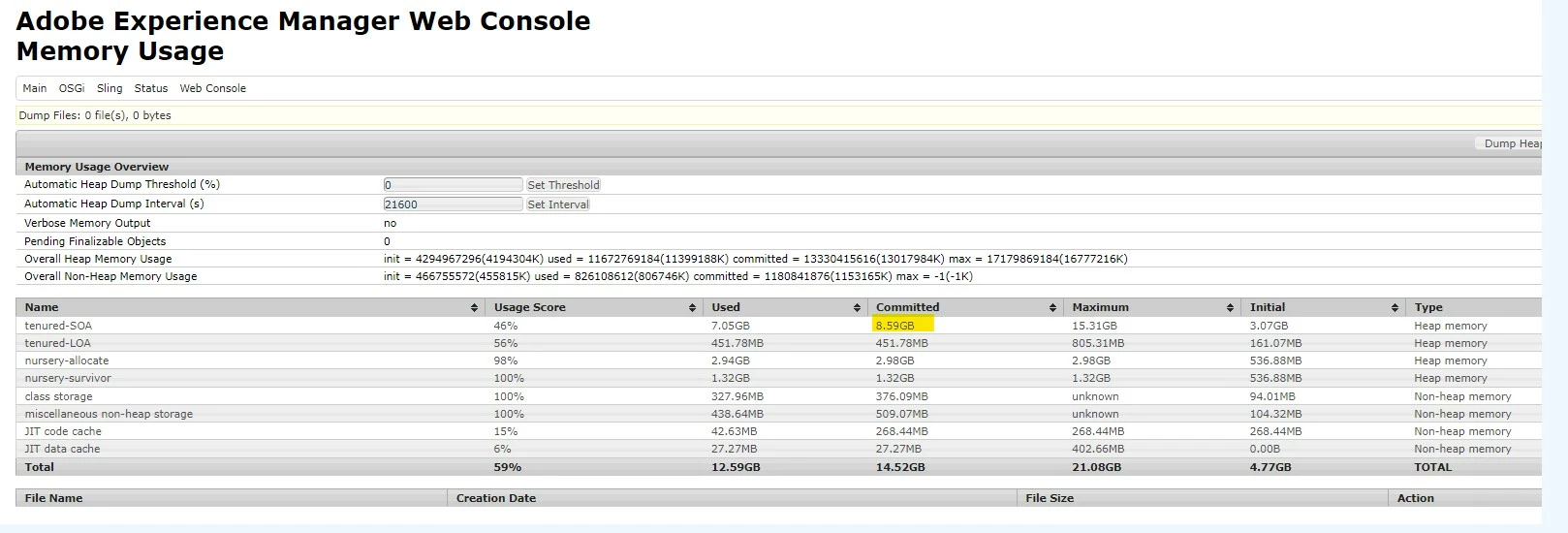
Task: Select the nursery-allocate row name
Action: 67,361
